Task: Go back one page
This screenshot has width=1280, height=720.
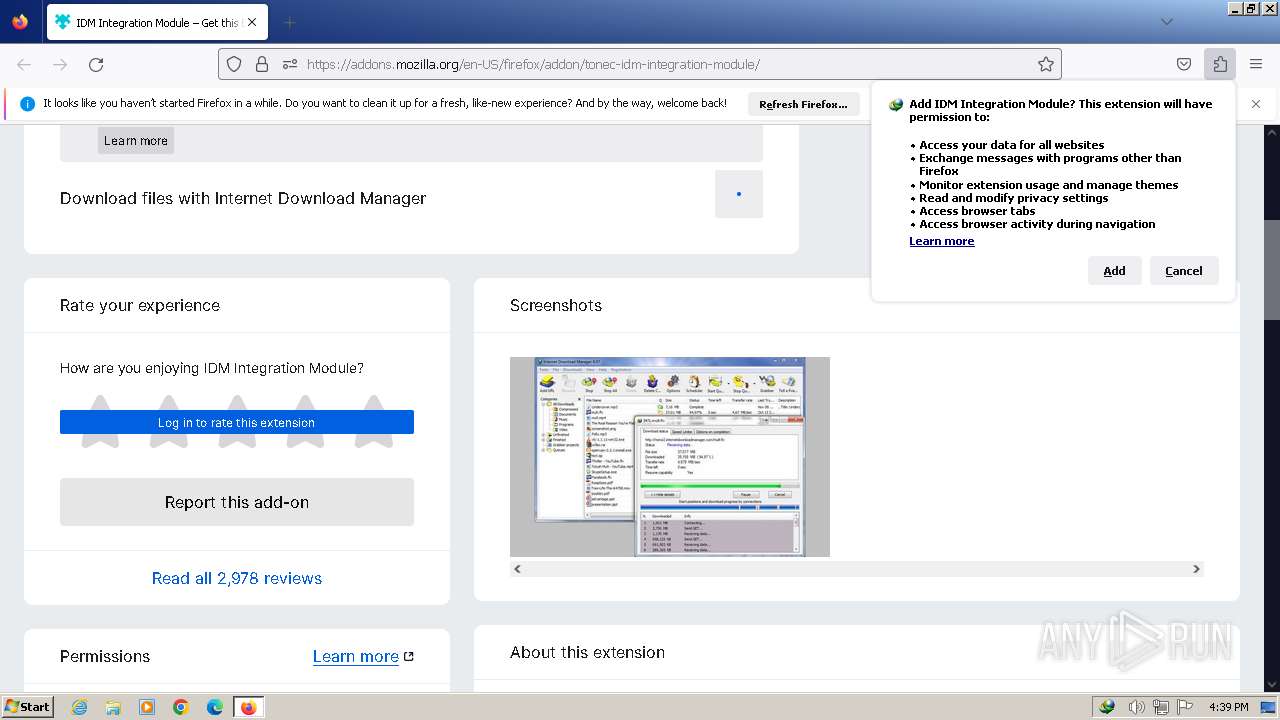Action: point(24,64)
